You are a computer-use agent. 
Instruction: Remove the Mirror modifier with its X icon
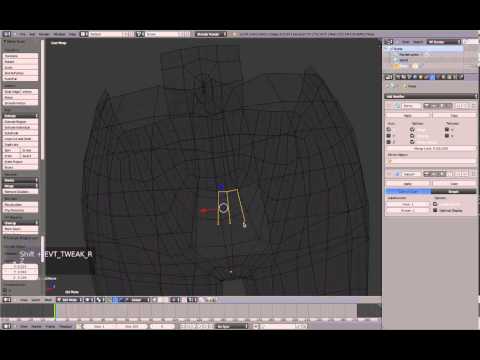(x=473, y=106)
